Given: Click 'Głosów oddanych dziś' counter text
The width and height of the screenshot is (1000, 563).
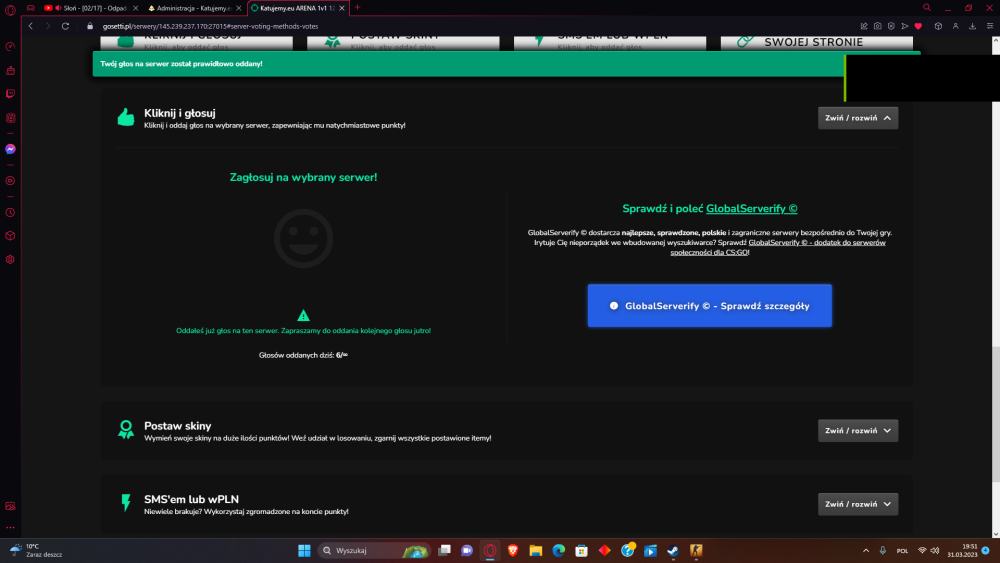Looking at the screenshot, I should 304,355.
